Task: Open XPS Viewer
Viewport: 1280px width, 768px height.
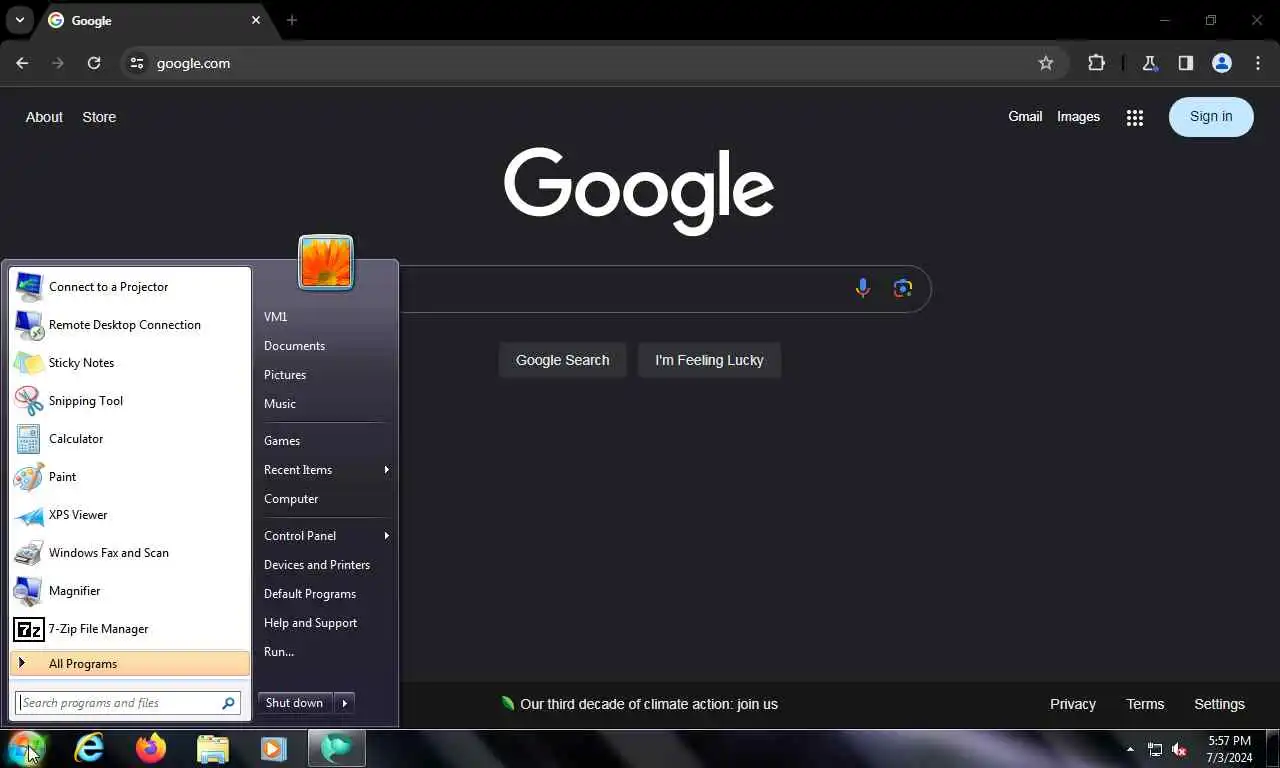Action: click(130, 515)
